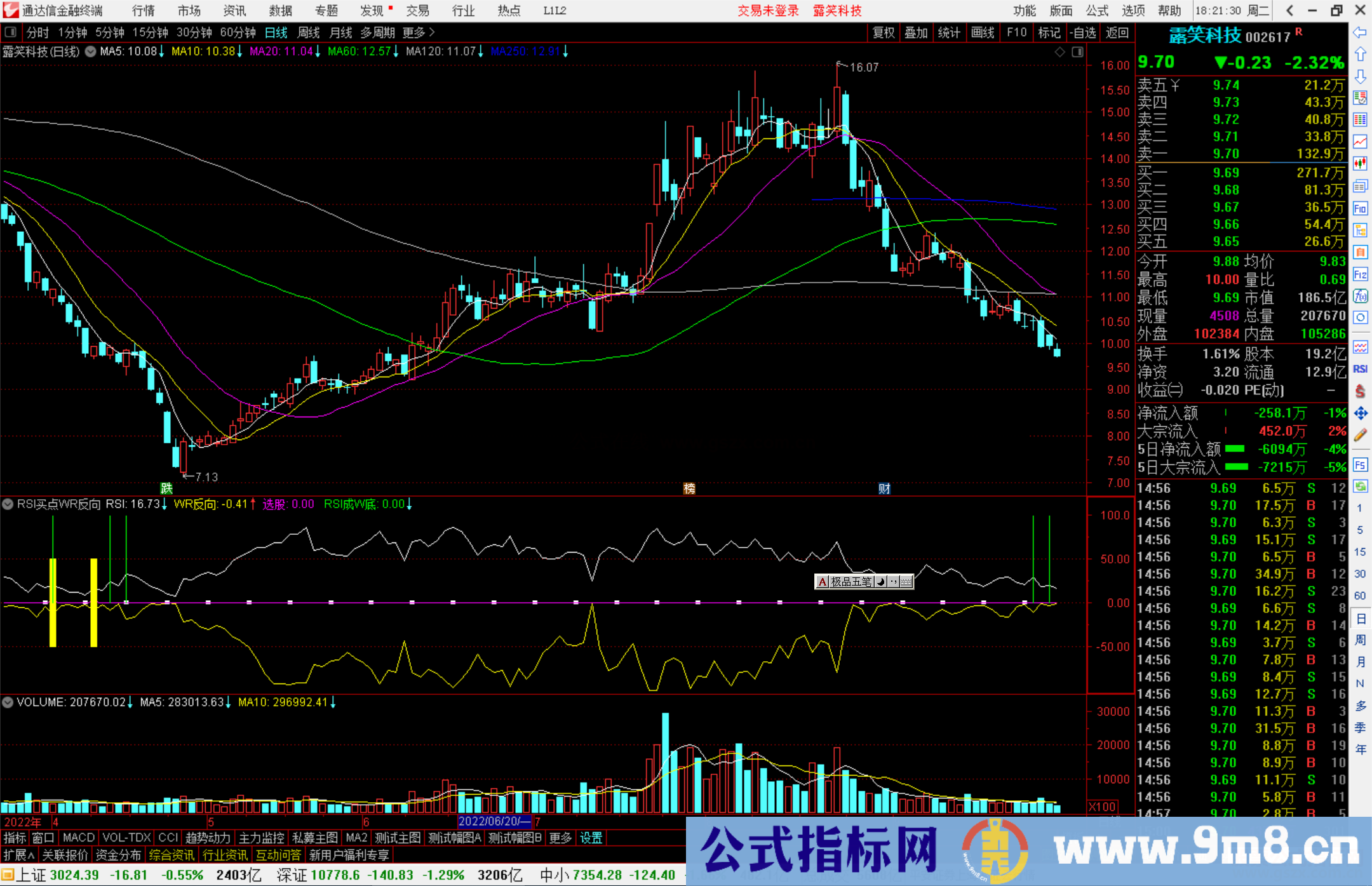The width and height of the screenshot is (1372, 886).
Task: Click the 5日净流入额 green bar
Action: pos(1235,449)
